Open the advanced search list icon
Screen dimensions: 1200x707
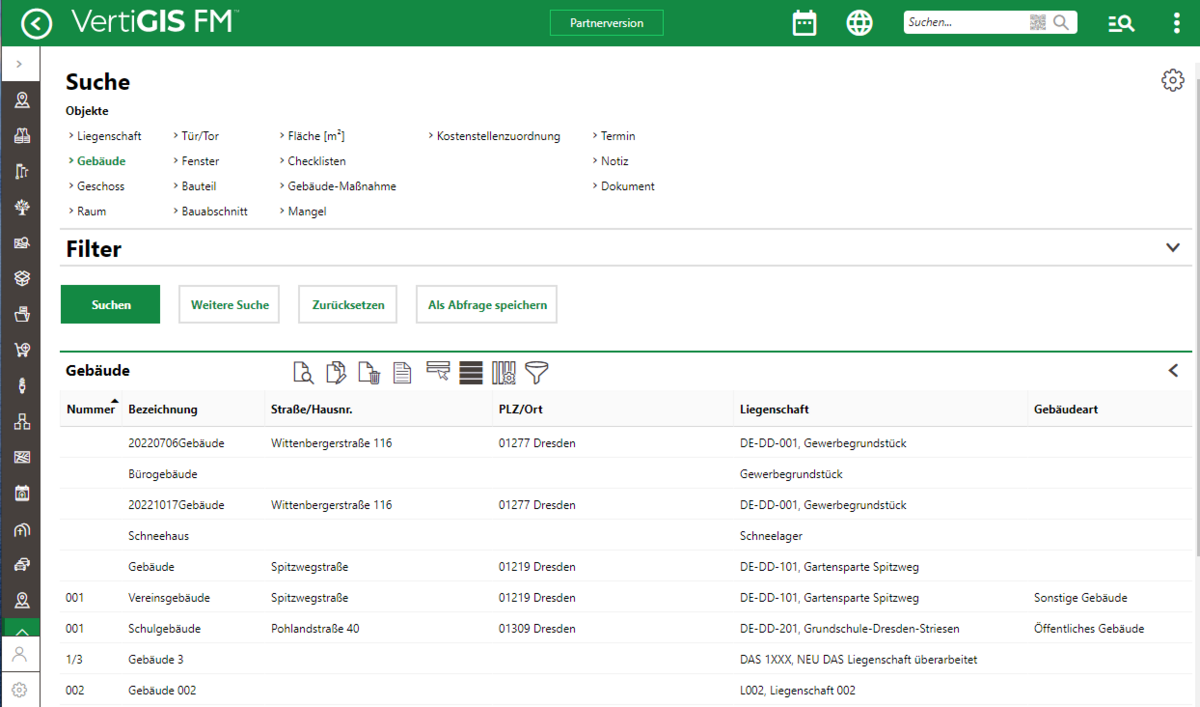tap(1121, 23)
